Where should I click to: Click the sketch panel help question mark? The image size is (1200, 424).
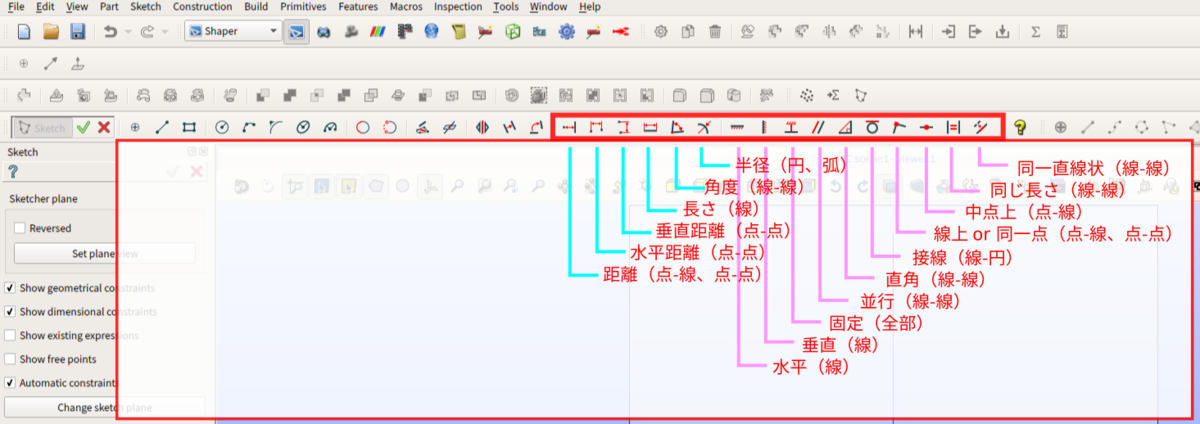[x=12, y=171]
